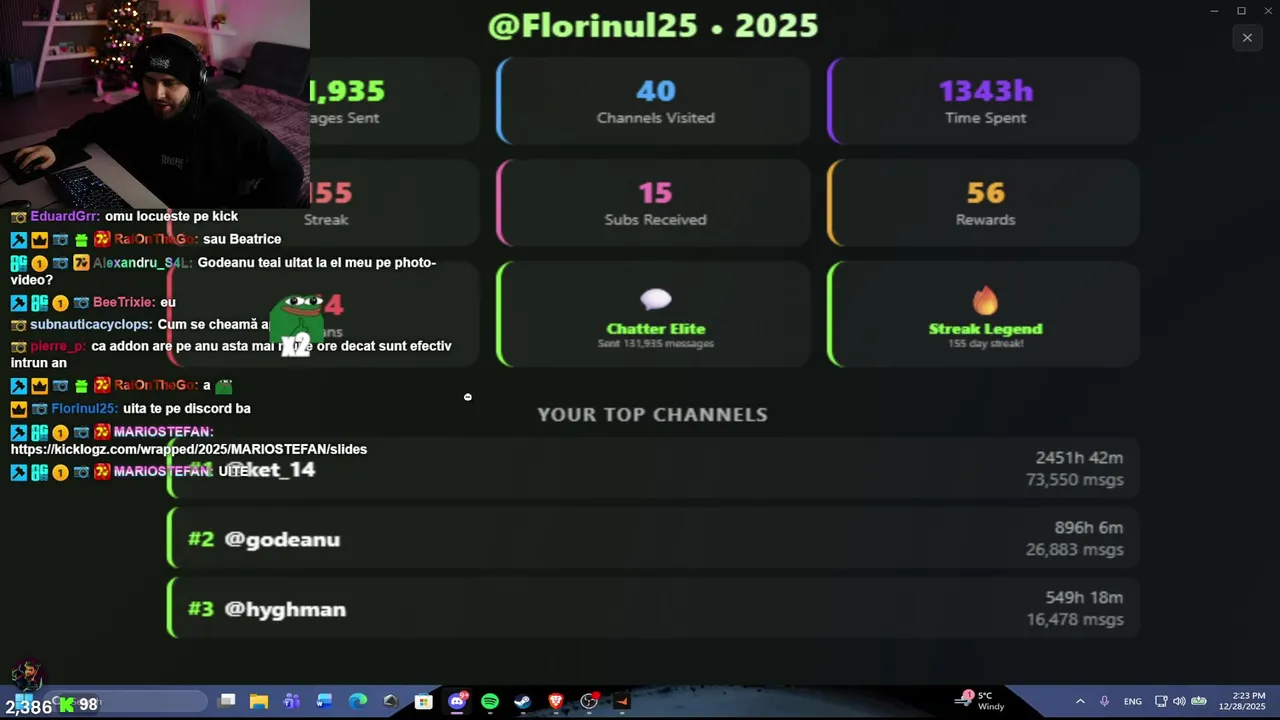
Task: Open the #3 @hyghman channel row
Action: [x=653, y=608]
